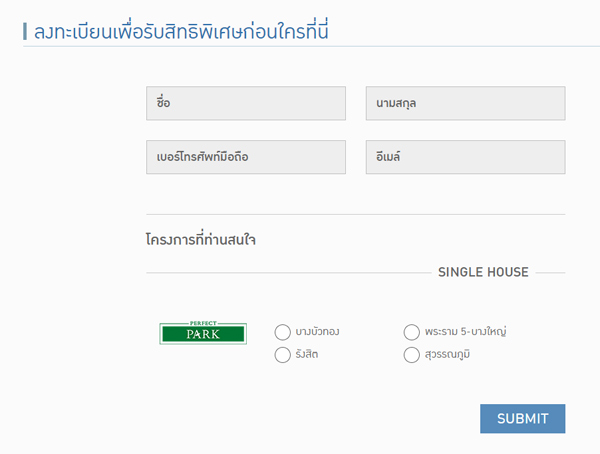Click the ลงทะเบียนเพื่อรับสิทธิพิเศษ heading
The image size is (600, 454).
182,31
